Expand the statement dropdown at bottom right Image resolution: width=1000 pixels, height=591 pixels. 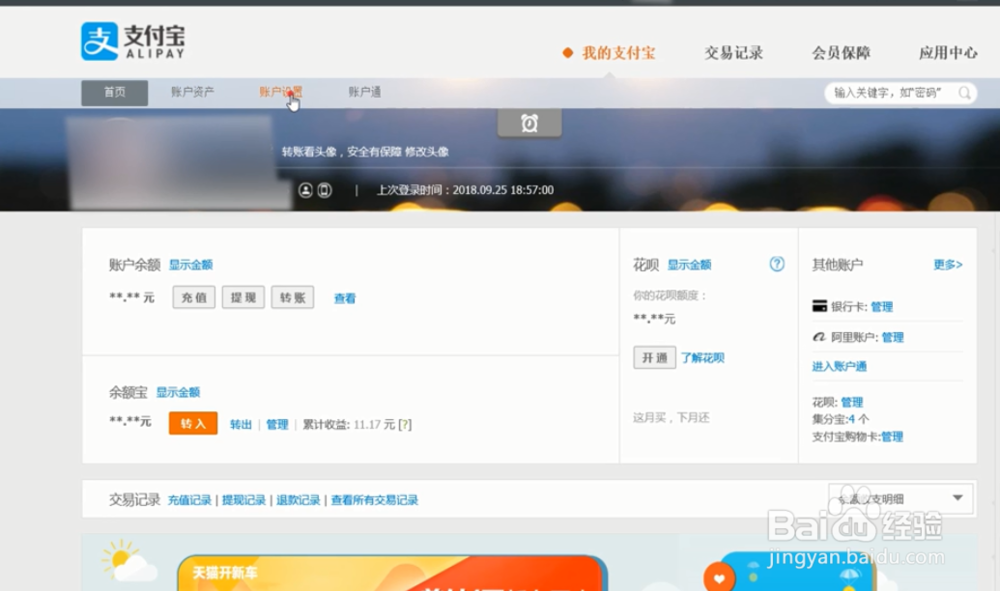(x=957, y=498)
